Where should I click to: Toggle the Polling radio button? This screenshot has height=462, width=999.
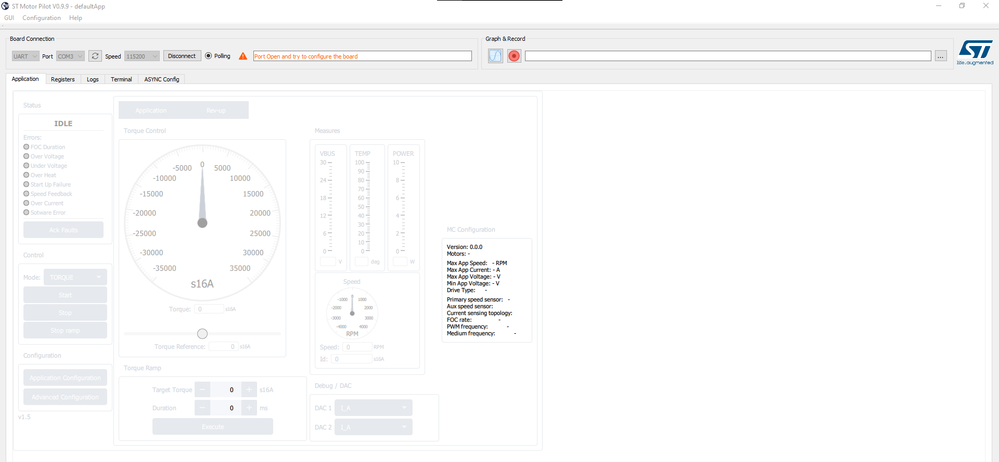tap(208, 56)
